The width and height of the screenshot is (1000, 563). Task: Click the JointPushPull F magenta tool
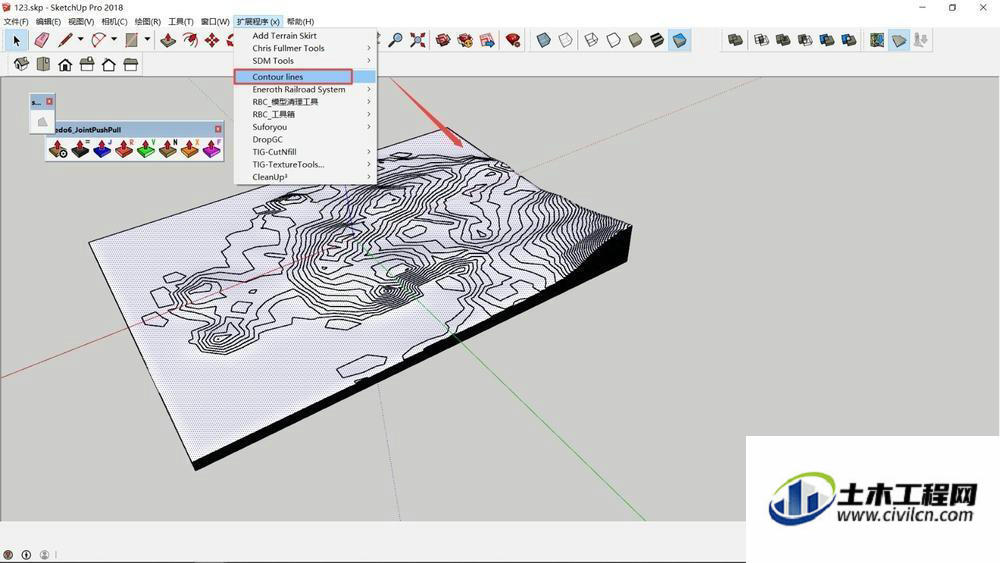[212, 149]
